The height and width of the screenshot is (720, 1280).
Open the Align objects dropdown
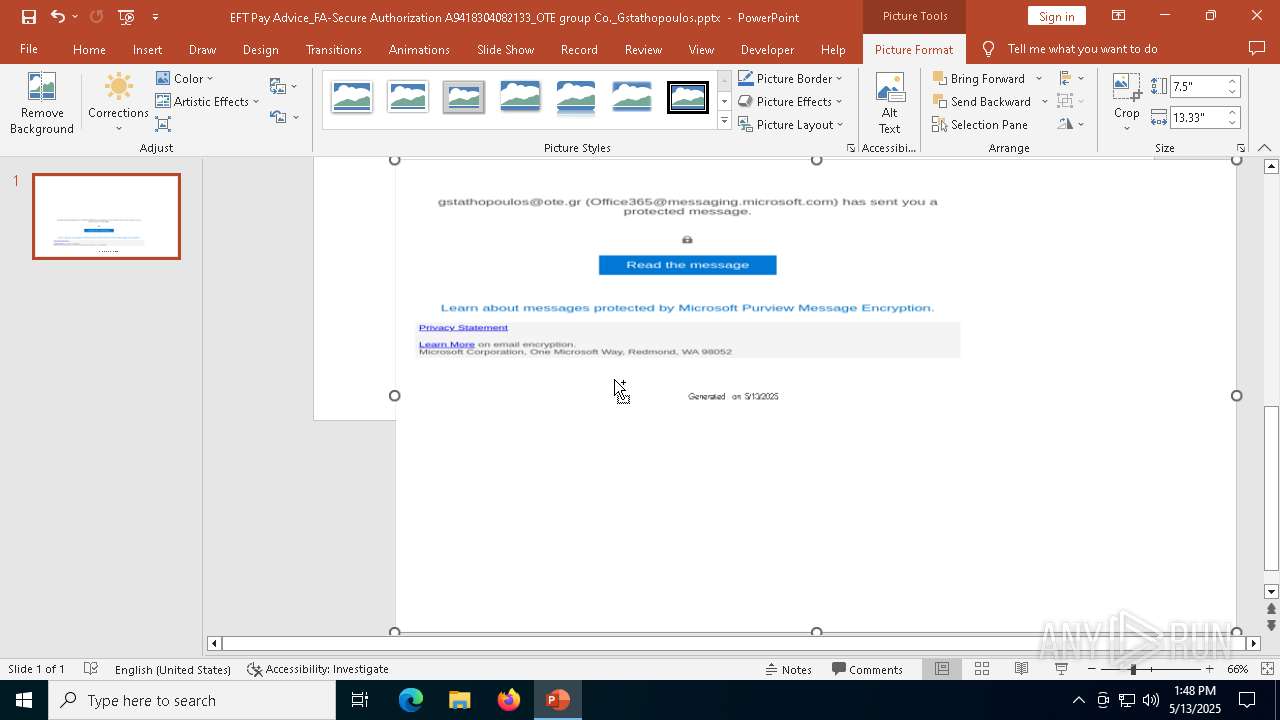click(x=1071, y=78)
